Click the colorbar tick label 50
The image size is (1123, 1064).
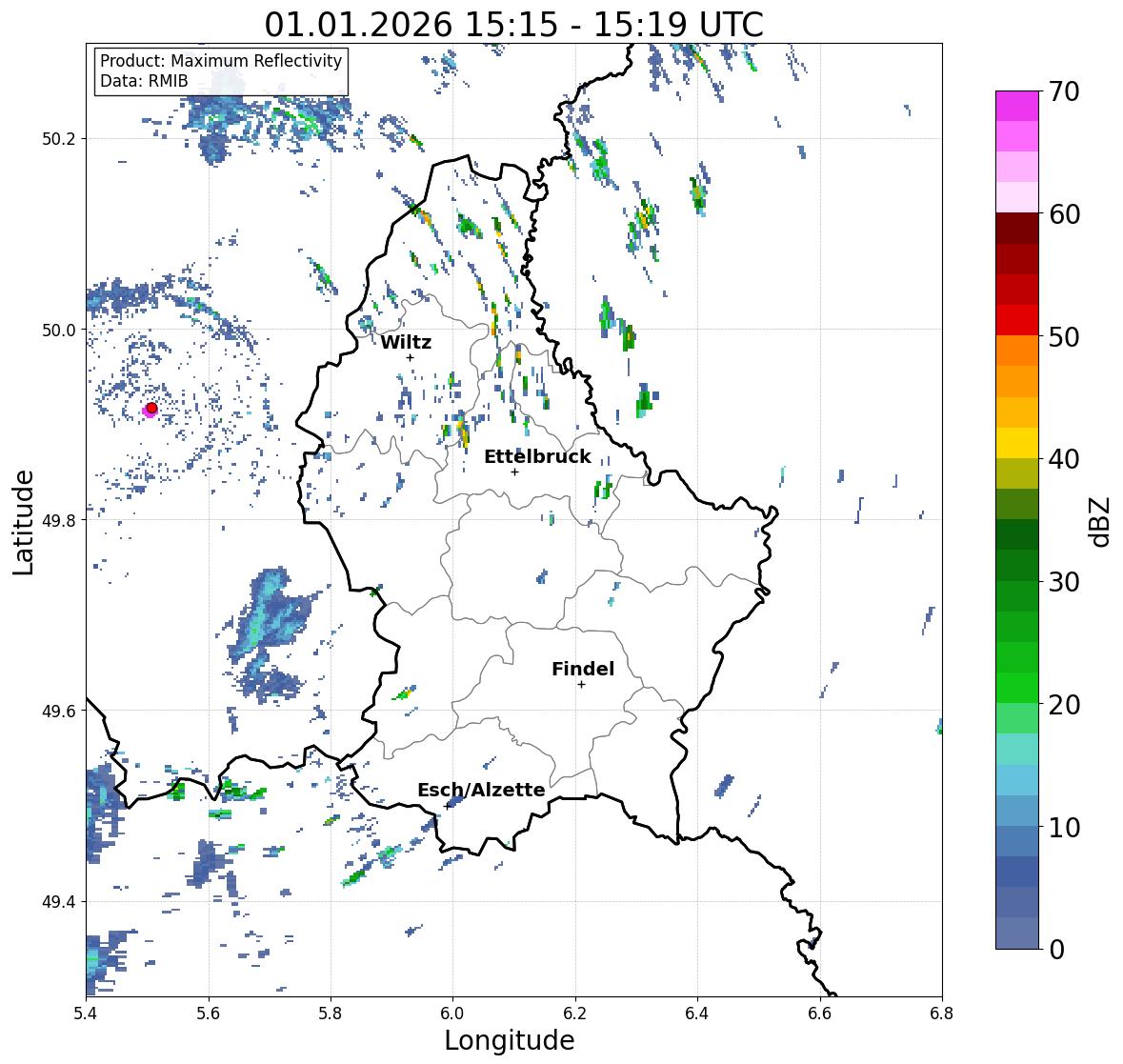tap(1064, 337)
